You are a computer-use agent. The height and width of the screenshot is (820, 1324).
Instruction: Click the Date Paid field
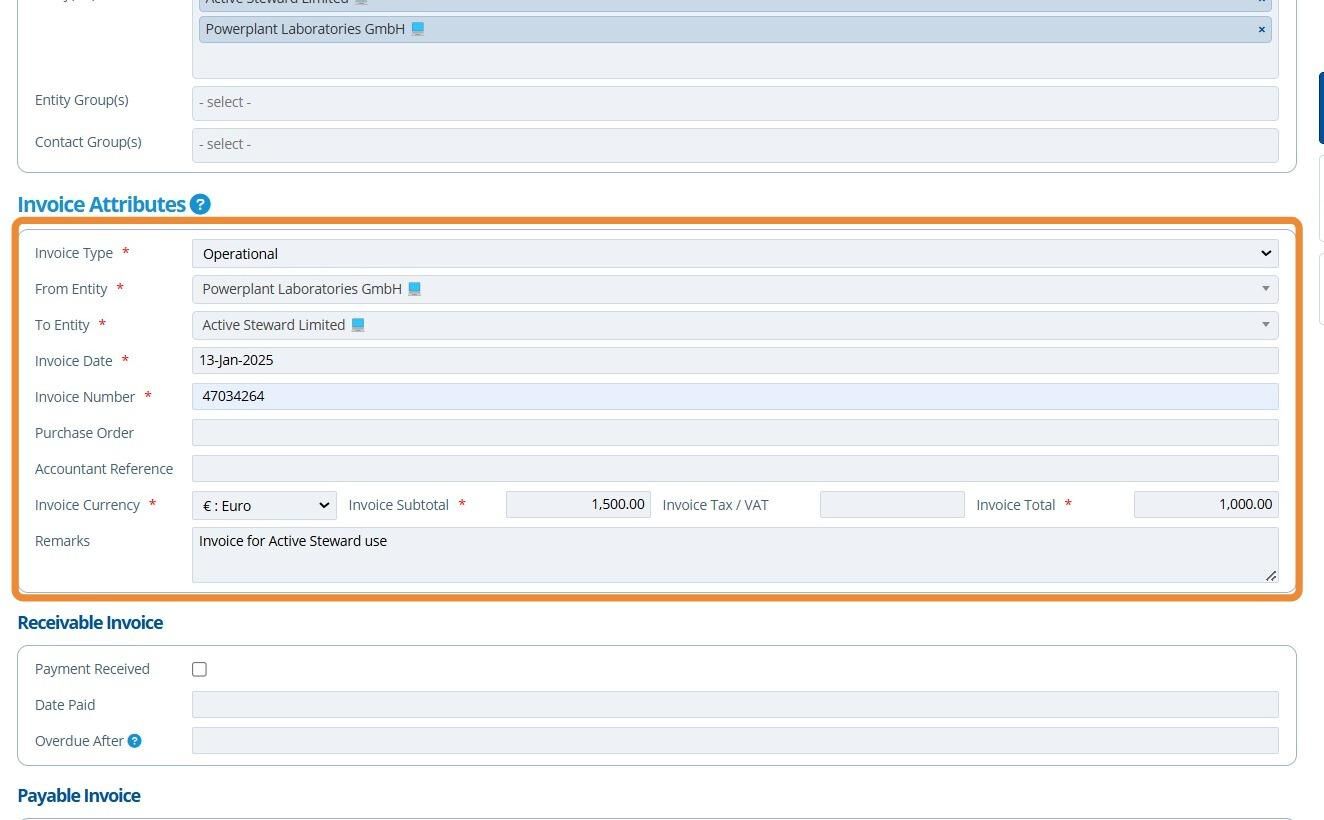(x=735, y=705)
